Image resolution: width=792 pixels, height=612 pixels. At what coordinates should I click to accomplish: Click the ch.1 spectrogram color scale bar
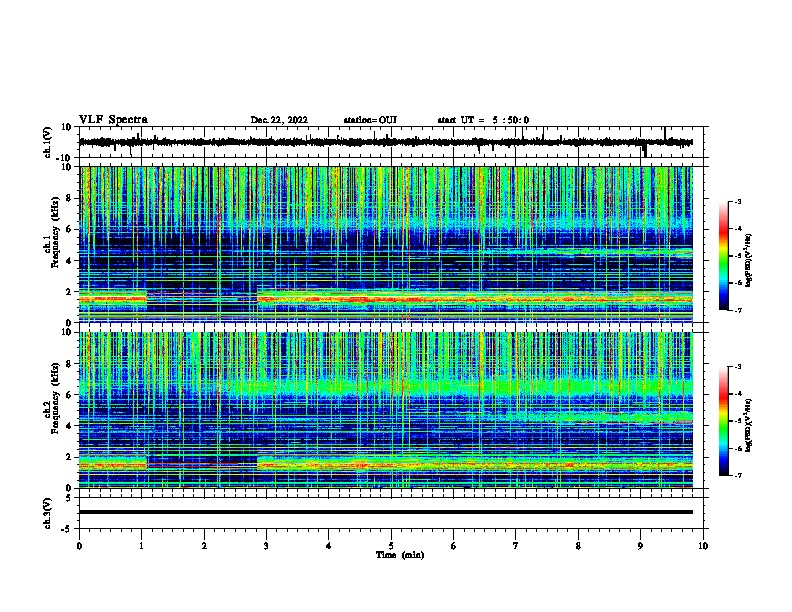724,256
